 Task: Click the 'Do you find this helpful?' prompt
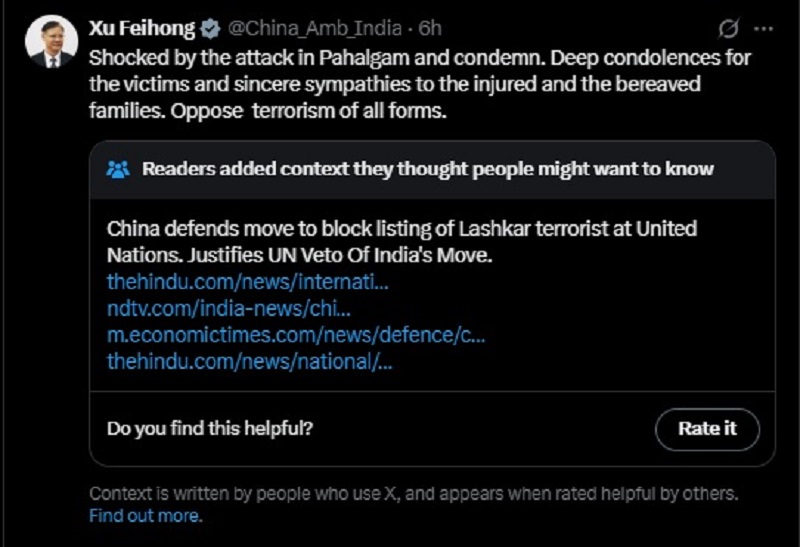pos(210,429)
